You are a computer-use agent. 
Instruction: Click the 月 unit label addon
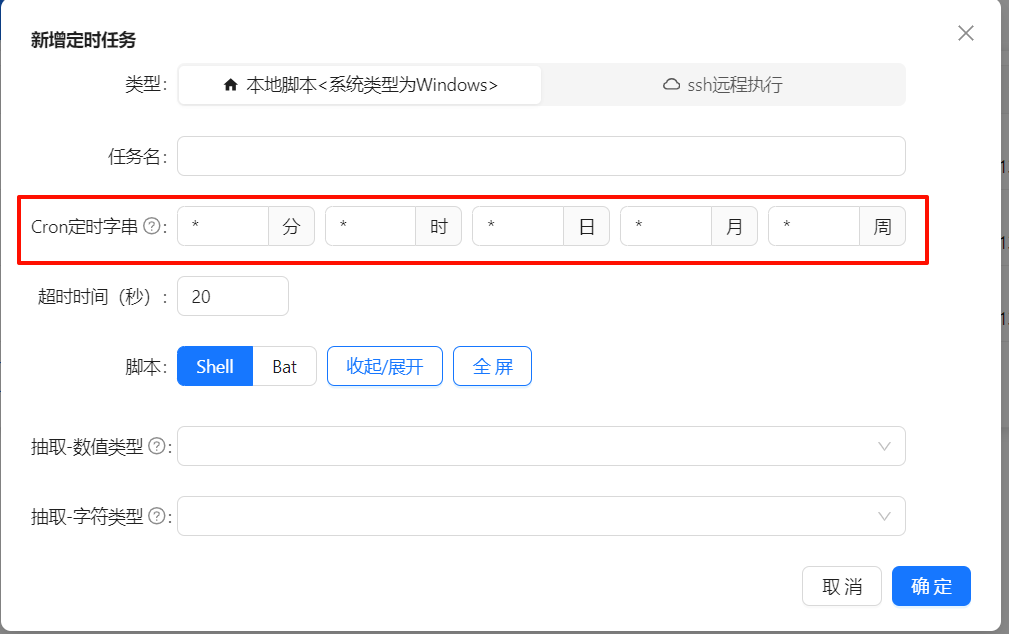click(x=734, y=226)
